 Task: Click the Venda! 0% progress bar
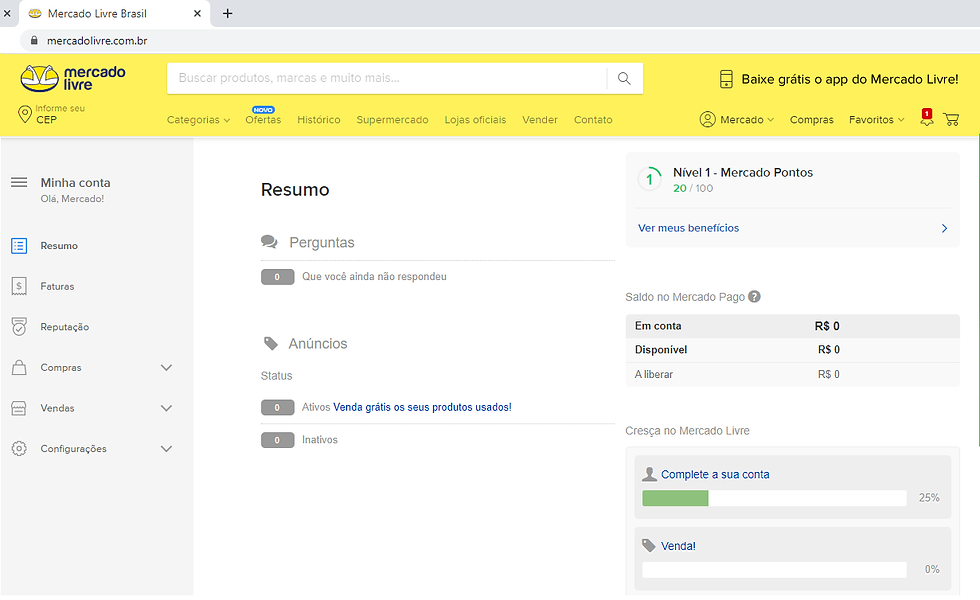[774, 569]
